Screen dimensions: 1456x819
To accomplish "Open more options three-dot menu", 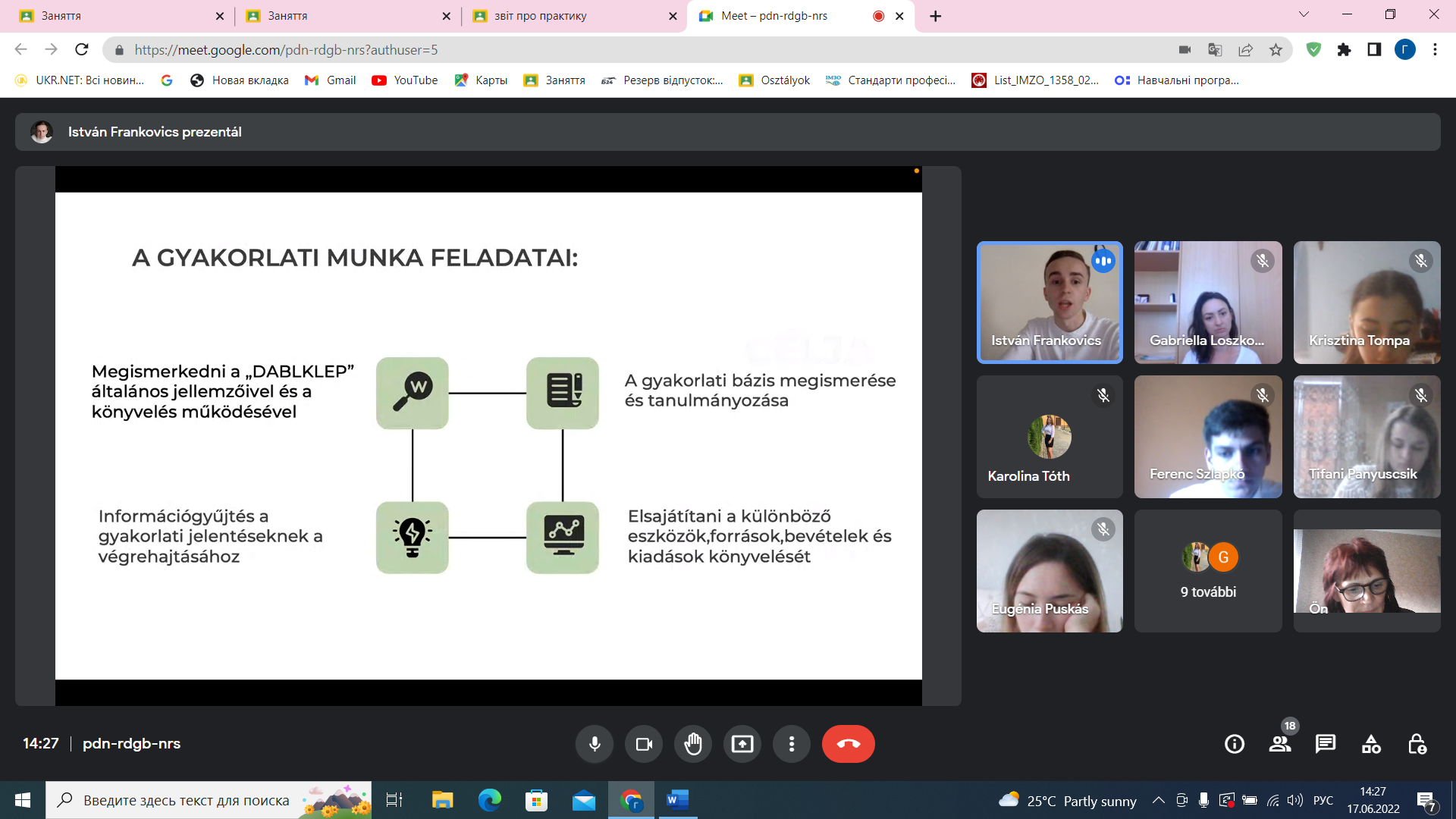I will (792, 744).
